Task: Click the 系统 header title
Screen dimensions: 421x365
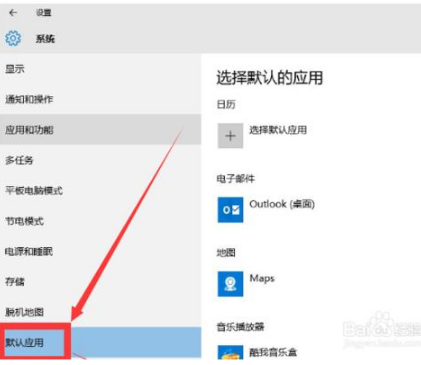Action: click(x=45, y=39)
